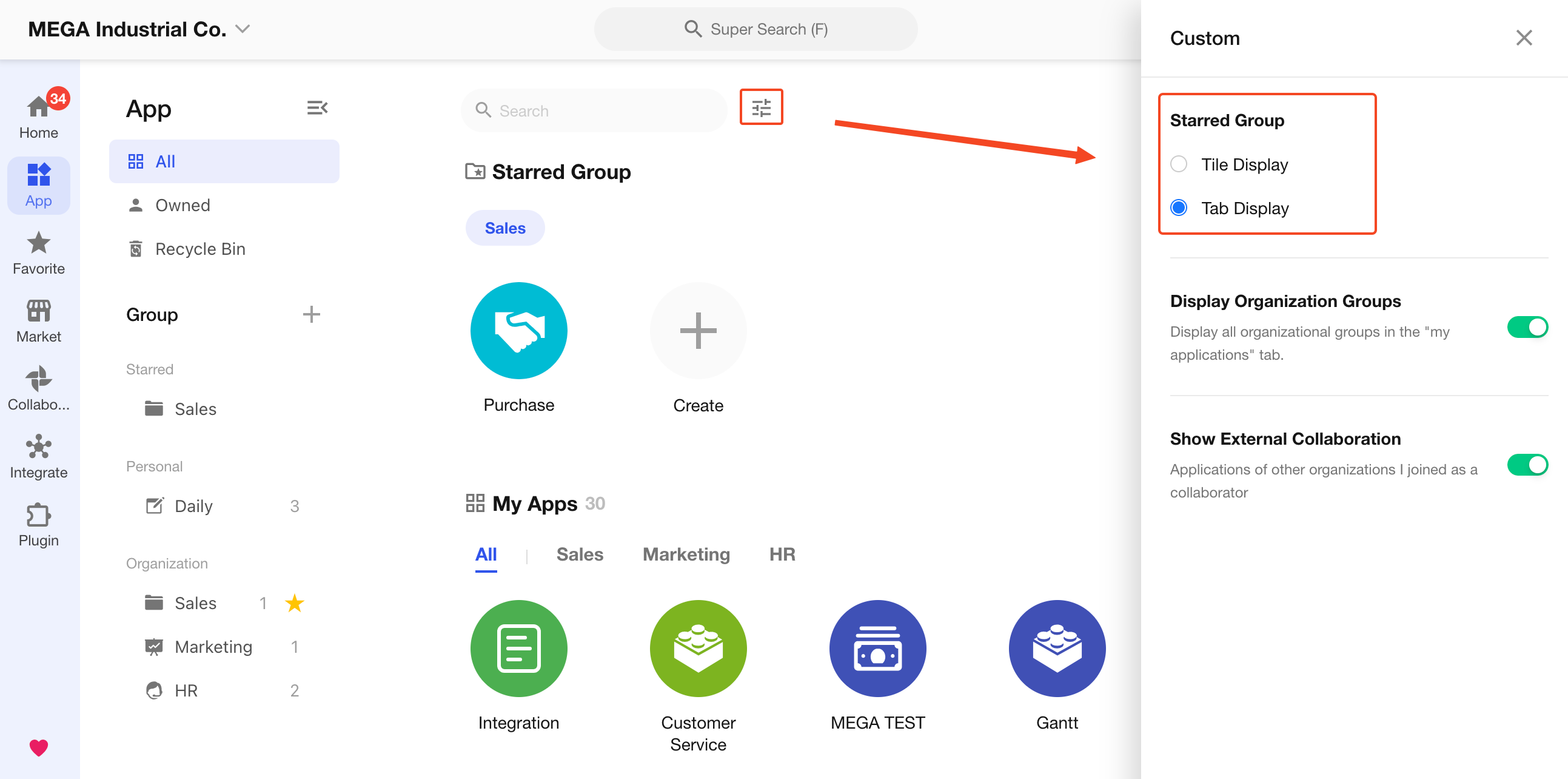Open the Sales organization group
Image resolution: width=1568 pixels, height=779 pixels.
click(x=195, y=603)
